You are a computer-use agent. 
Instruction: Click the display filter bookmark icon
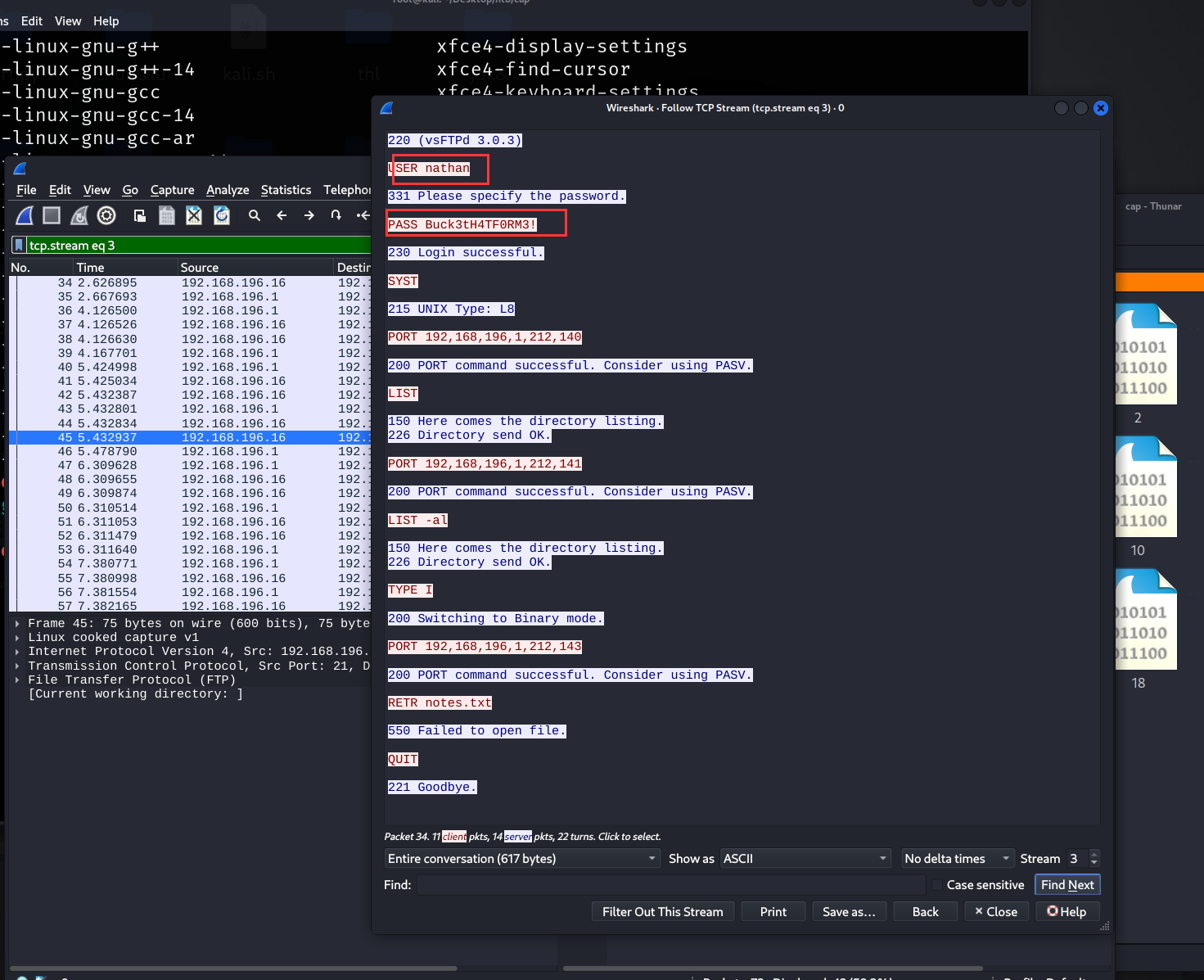19,245
